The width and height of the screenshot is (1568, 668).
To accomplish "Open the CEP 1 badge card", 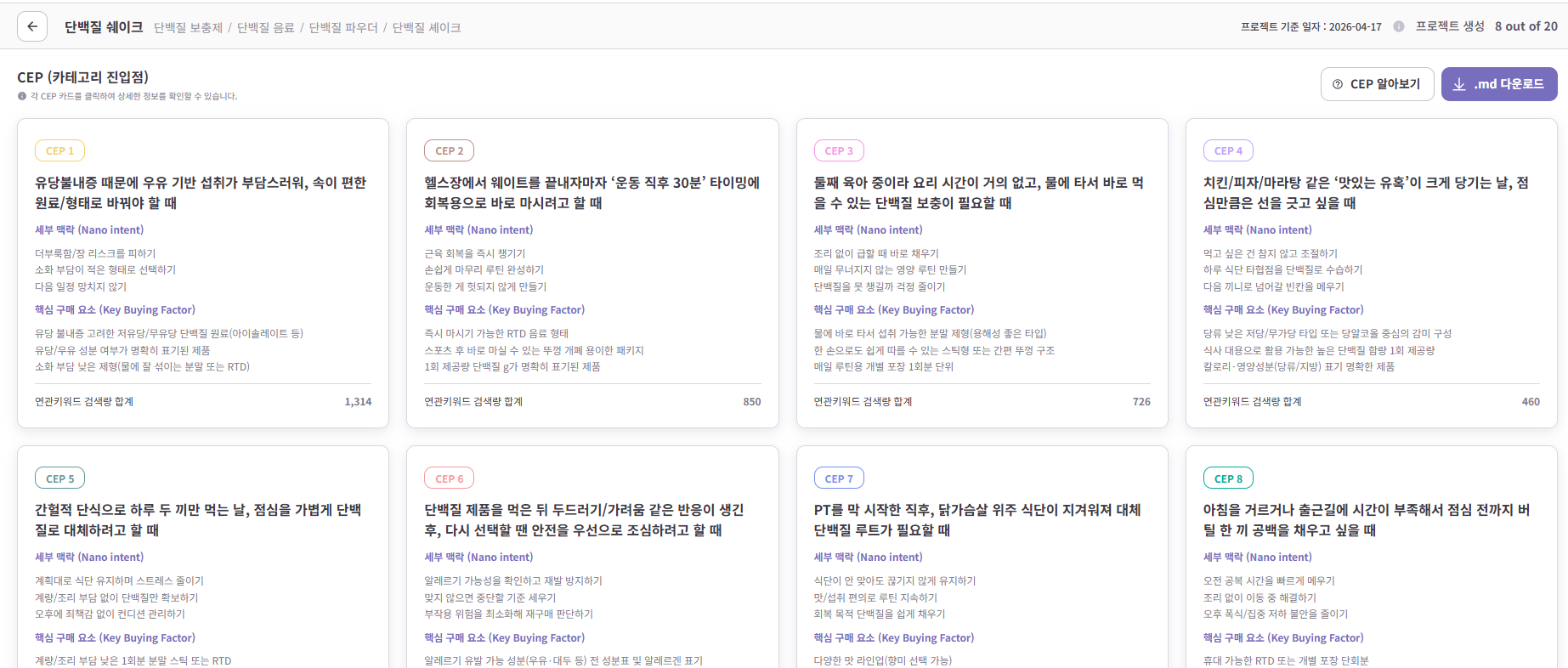I will tap(59, 150).
